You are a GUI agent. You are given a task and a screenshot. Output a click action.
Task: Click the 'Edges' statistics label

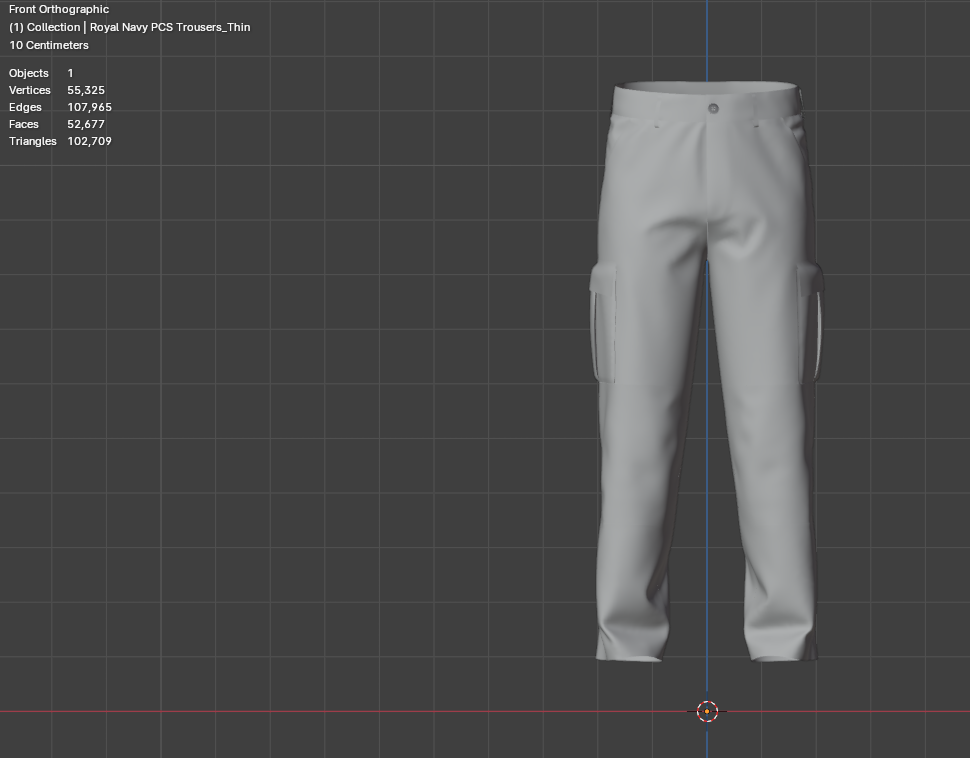pyautogui.click(x=25, y=107)
